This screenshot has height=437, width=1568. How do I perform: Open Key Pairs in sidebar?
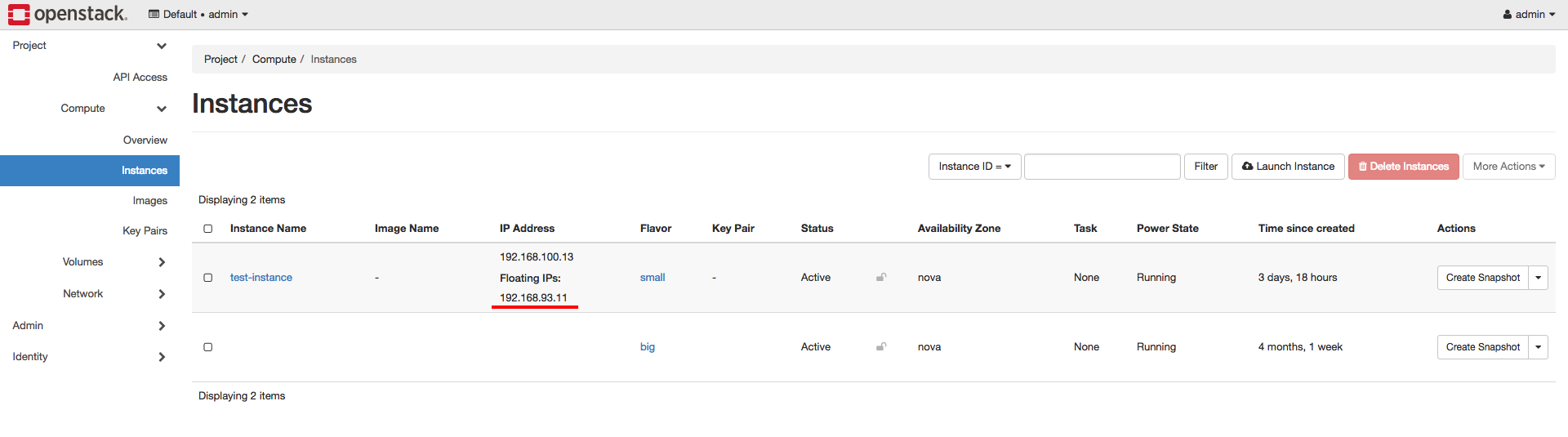coord(145,231)
